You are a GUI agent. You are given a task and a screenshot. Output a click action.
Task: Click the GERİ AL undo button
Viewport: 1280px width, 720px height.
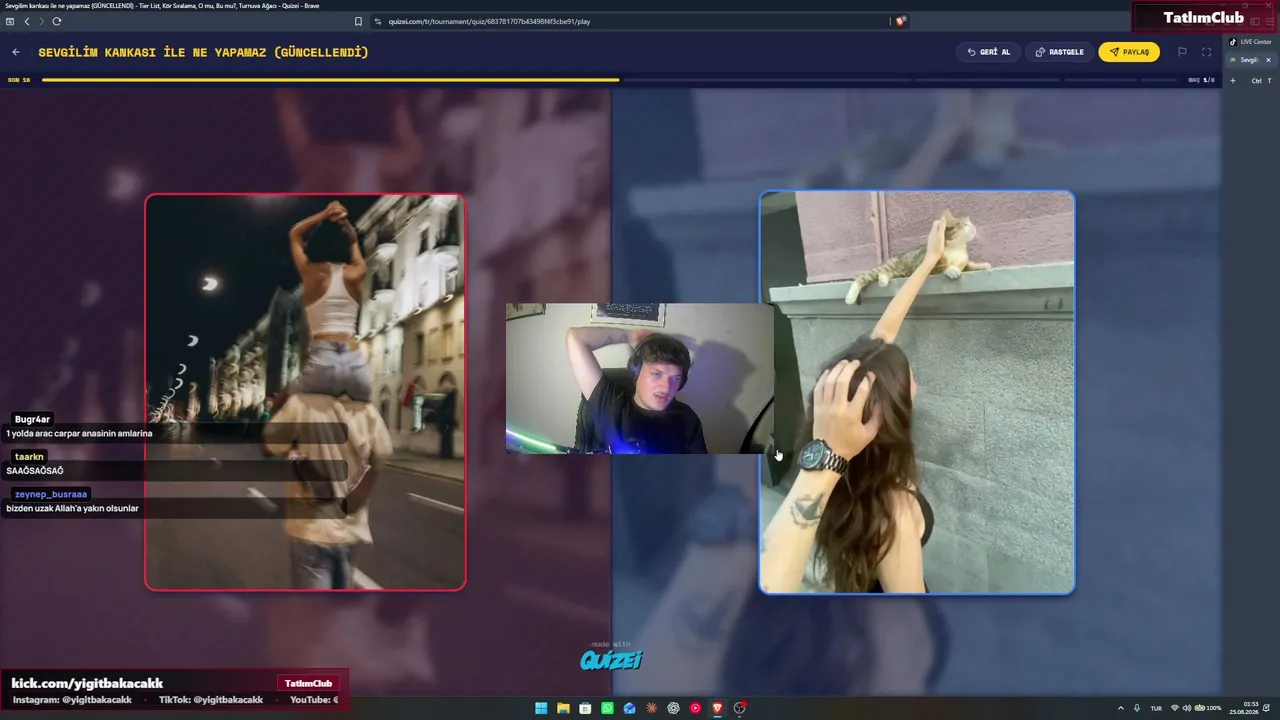point(989,52)
